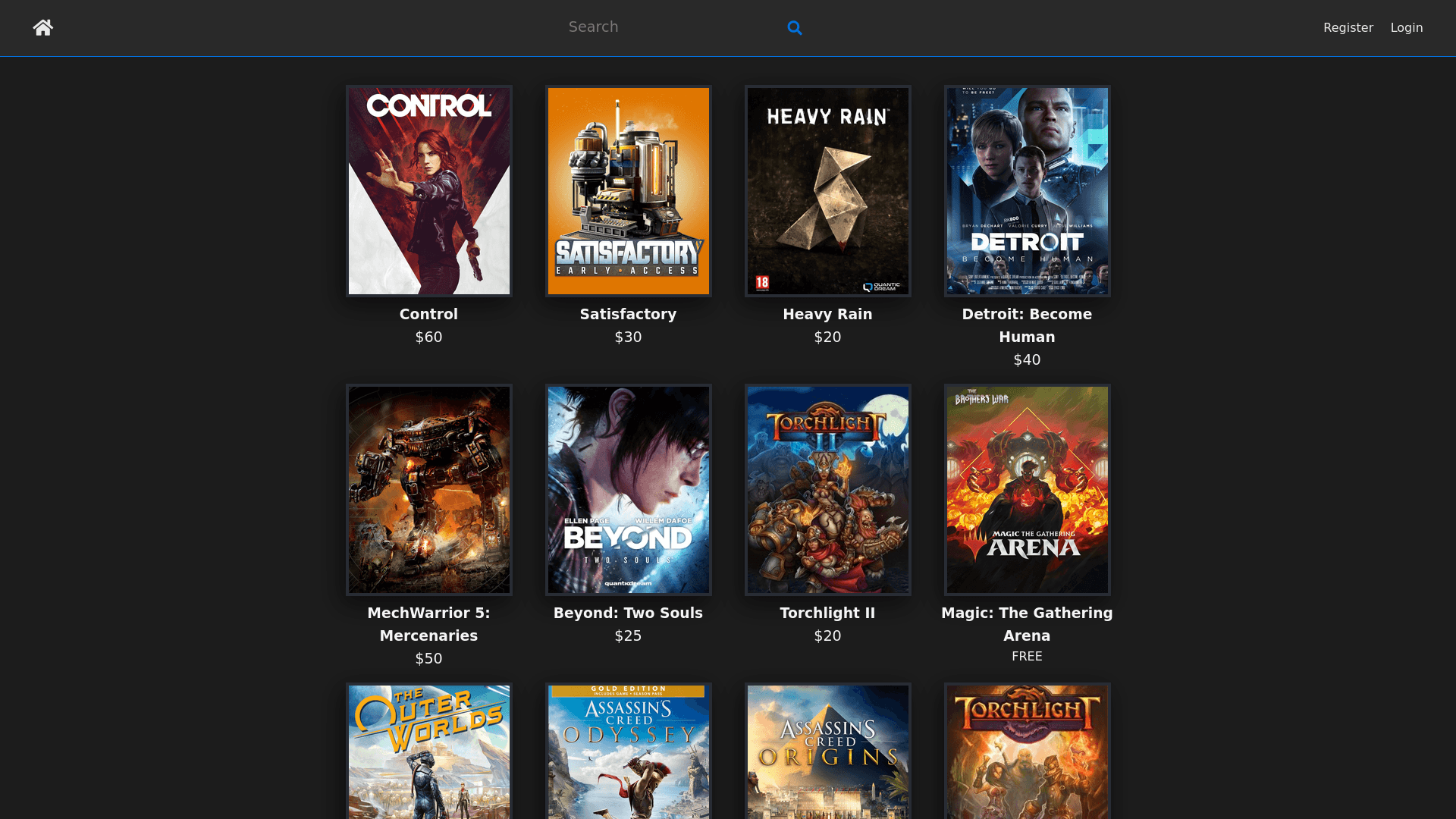Click the home icon in the navbar
Viewport: 1456px width, 819px height.
point(43,27)
